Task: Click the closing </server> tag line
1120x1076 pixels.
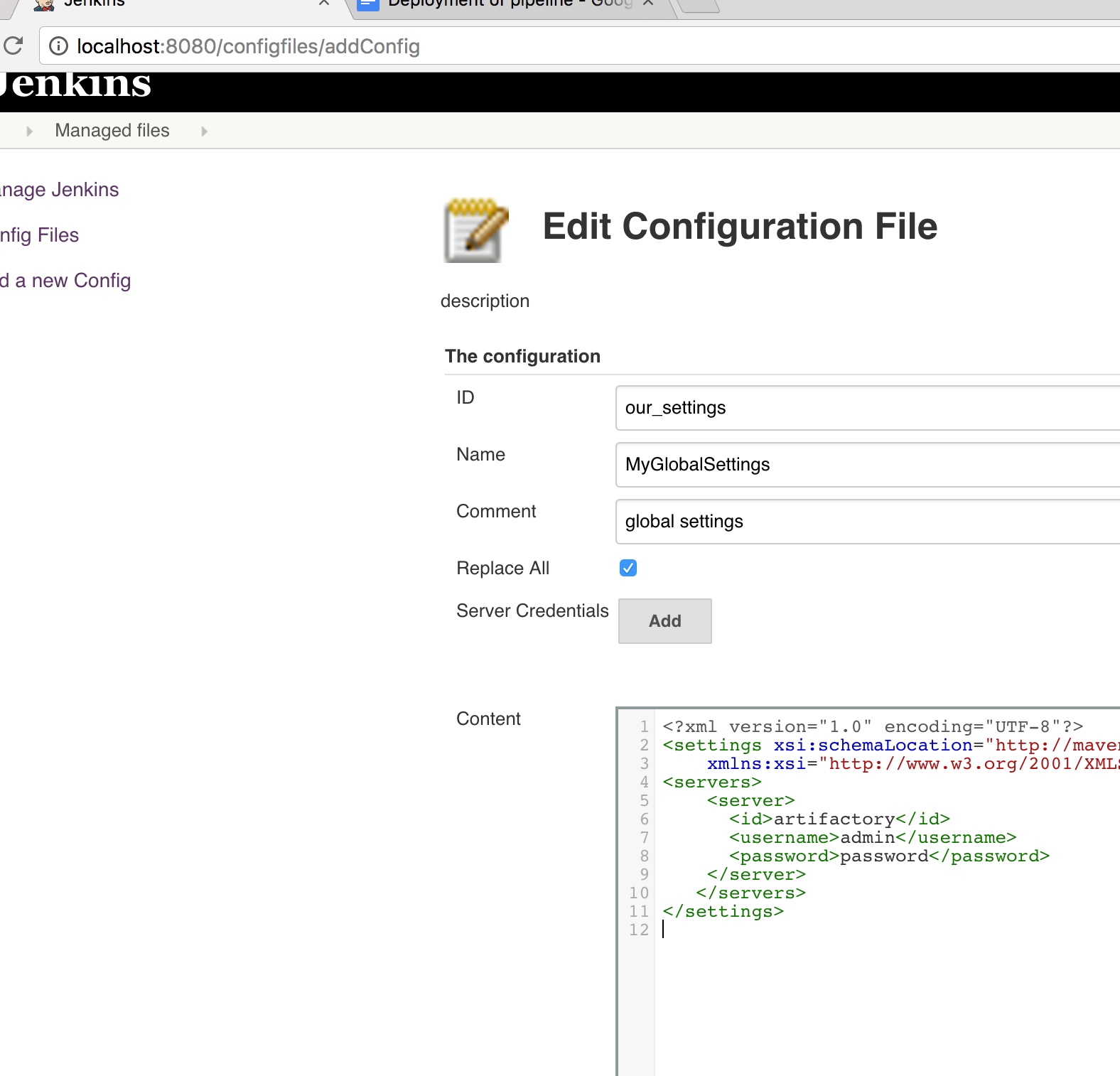Action: pyautogui.click(x=756, y=874)
